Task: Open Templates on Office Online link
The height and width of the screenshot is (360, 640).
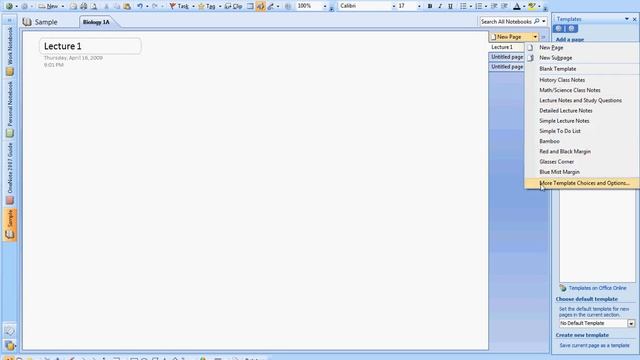Action: coord(597,288)
